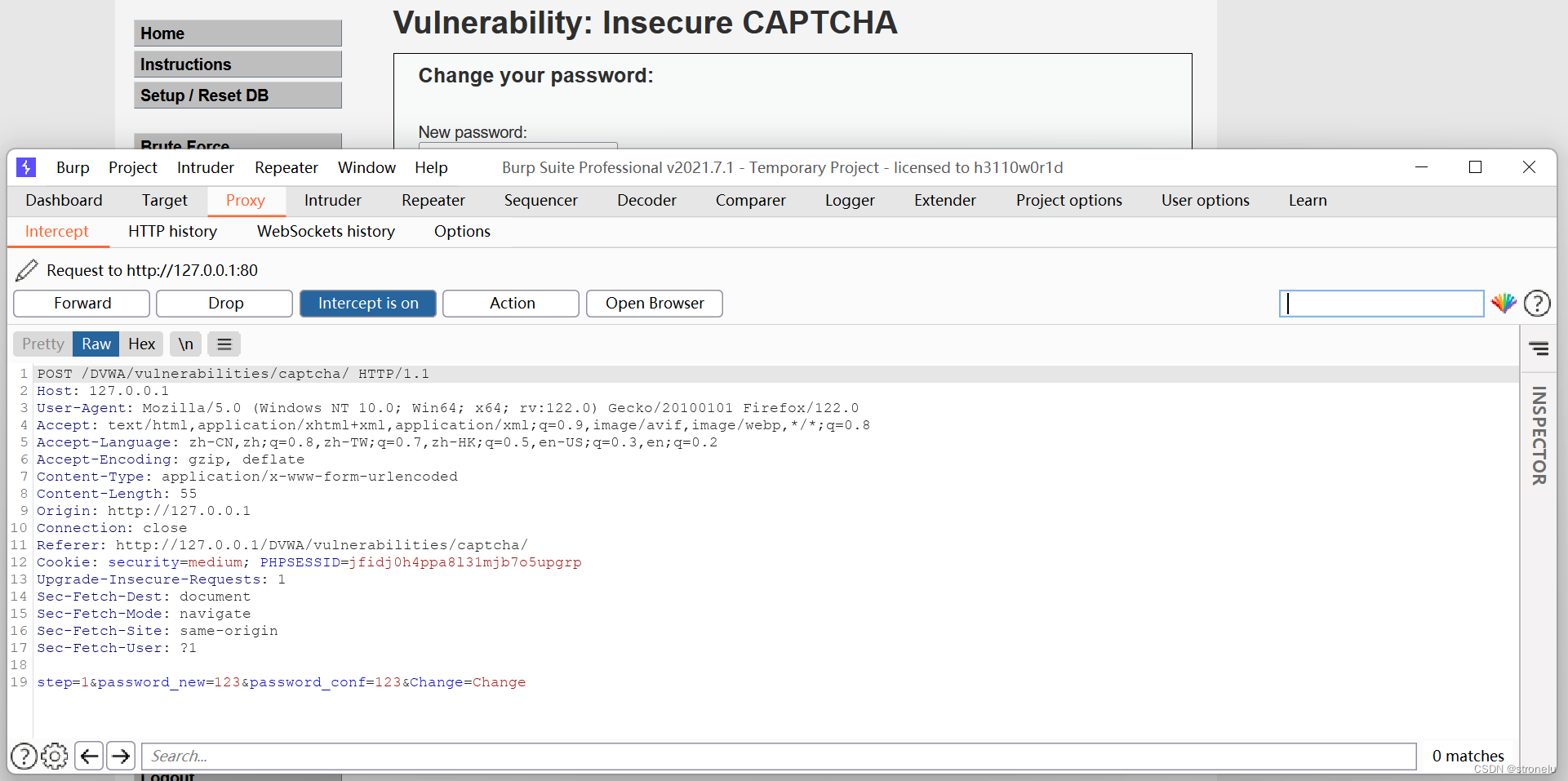Open the editor options hamburger menu
The width and height of the screenshot is (1568, 781).
[224, 344]
